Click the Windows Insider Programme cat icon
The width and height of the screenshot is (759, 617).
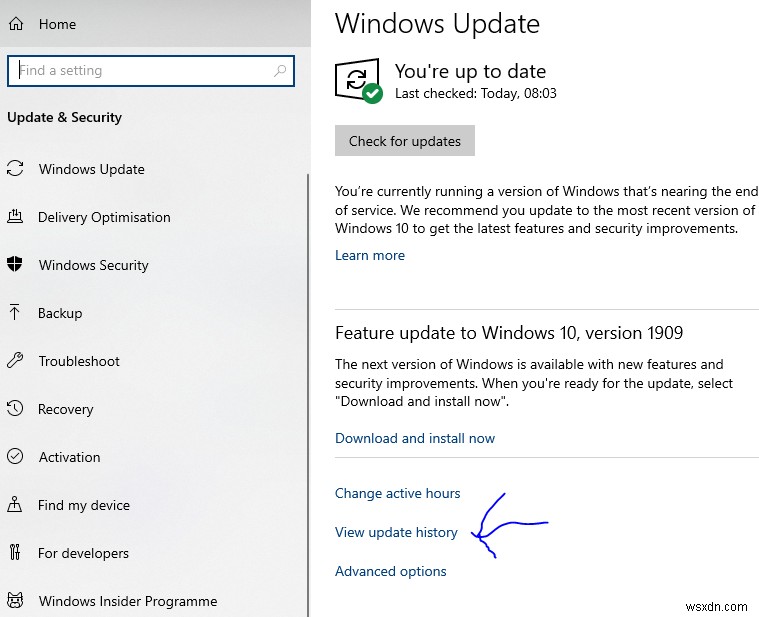point(15,601)
